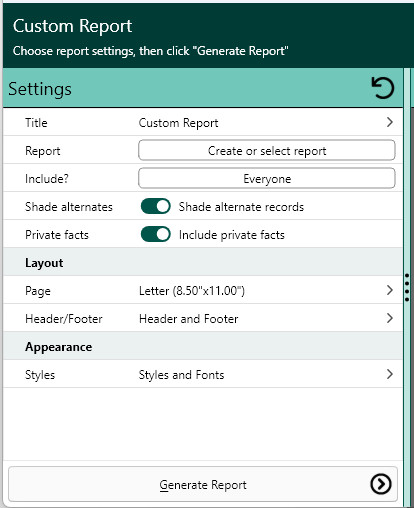The width and height of the screenshot is (414, 508).
Task: Click the Appearance section heading
Action: click(x=59, y=347)
